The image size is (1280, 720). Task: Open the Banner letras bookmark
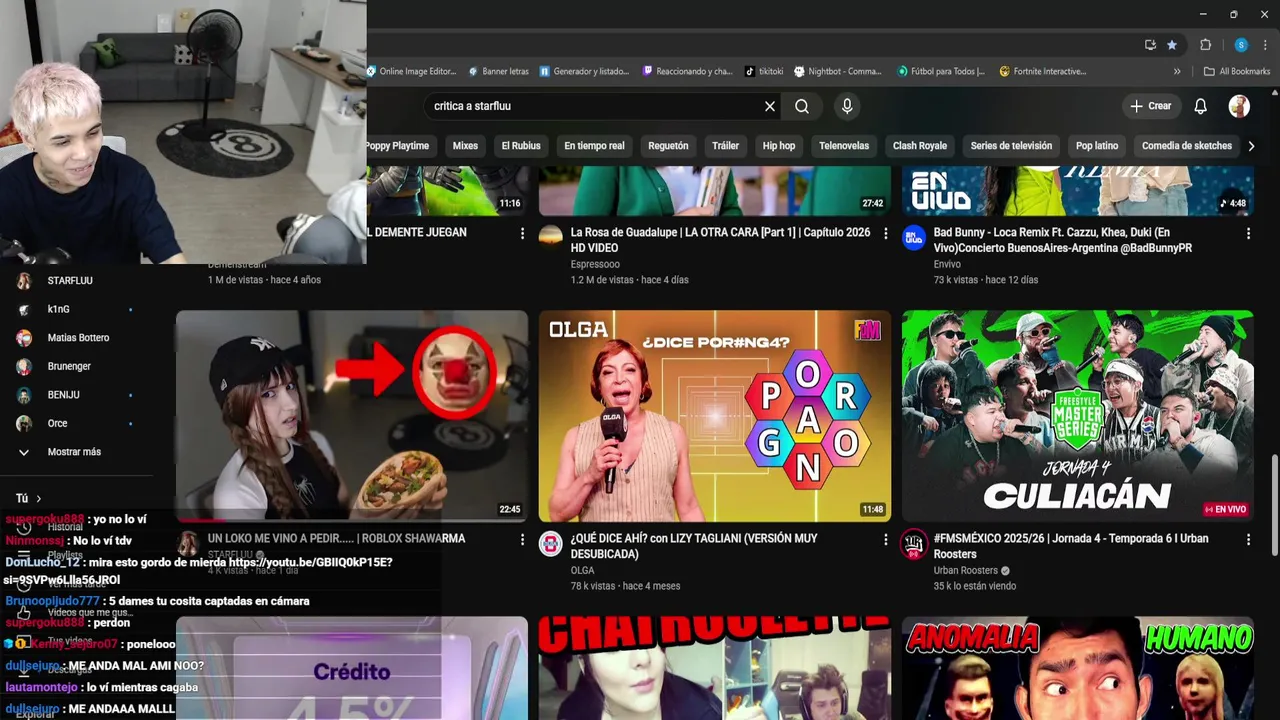click(x=499, y=72)
